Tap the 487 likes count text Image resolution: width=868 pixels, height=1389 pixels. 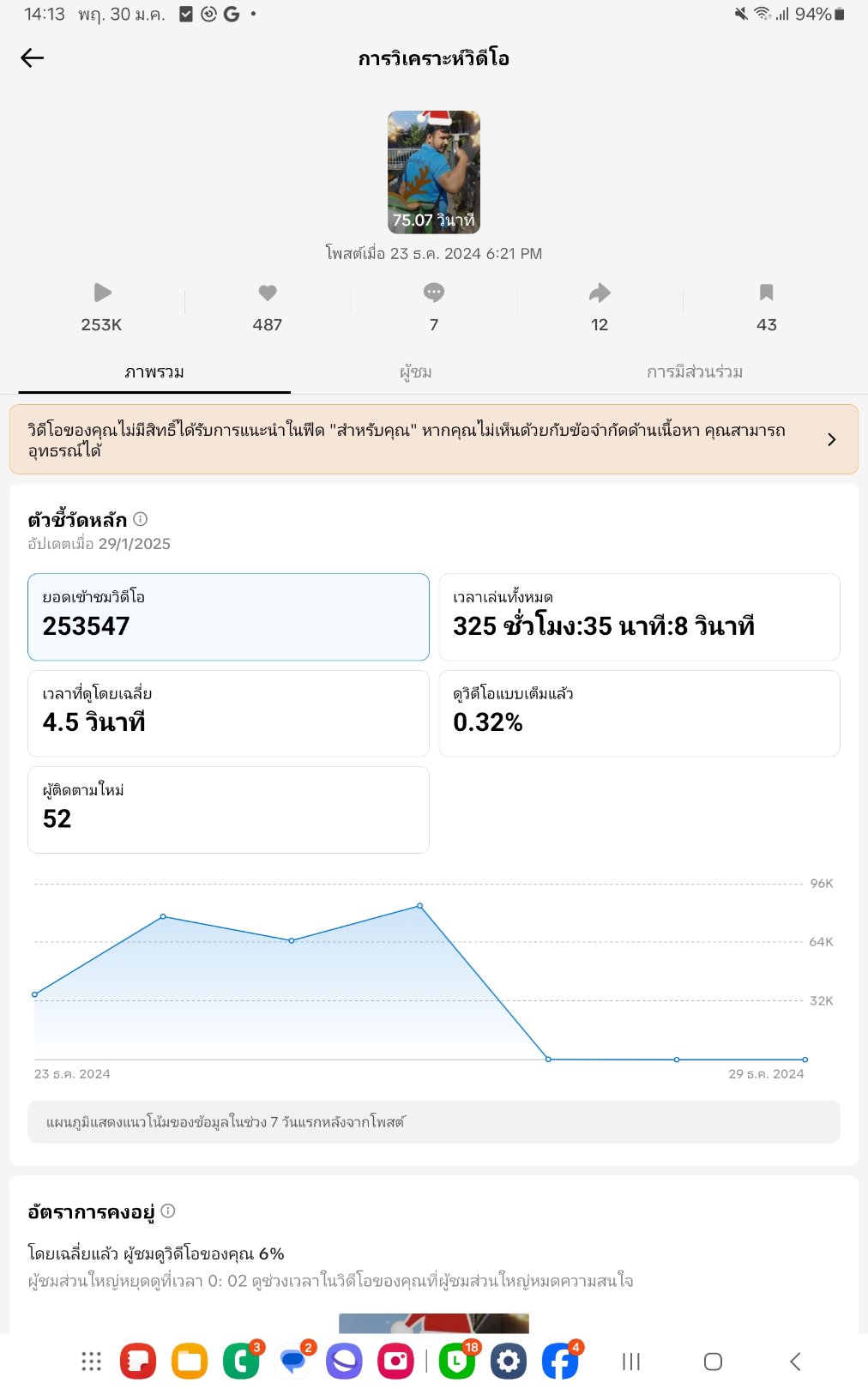268,324
